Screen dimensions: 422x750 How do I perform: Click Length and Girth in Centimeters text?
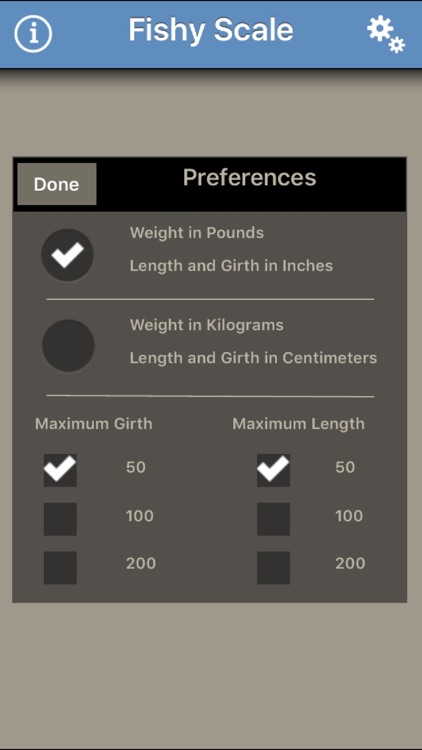(253, 358)
